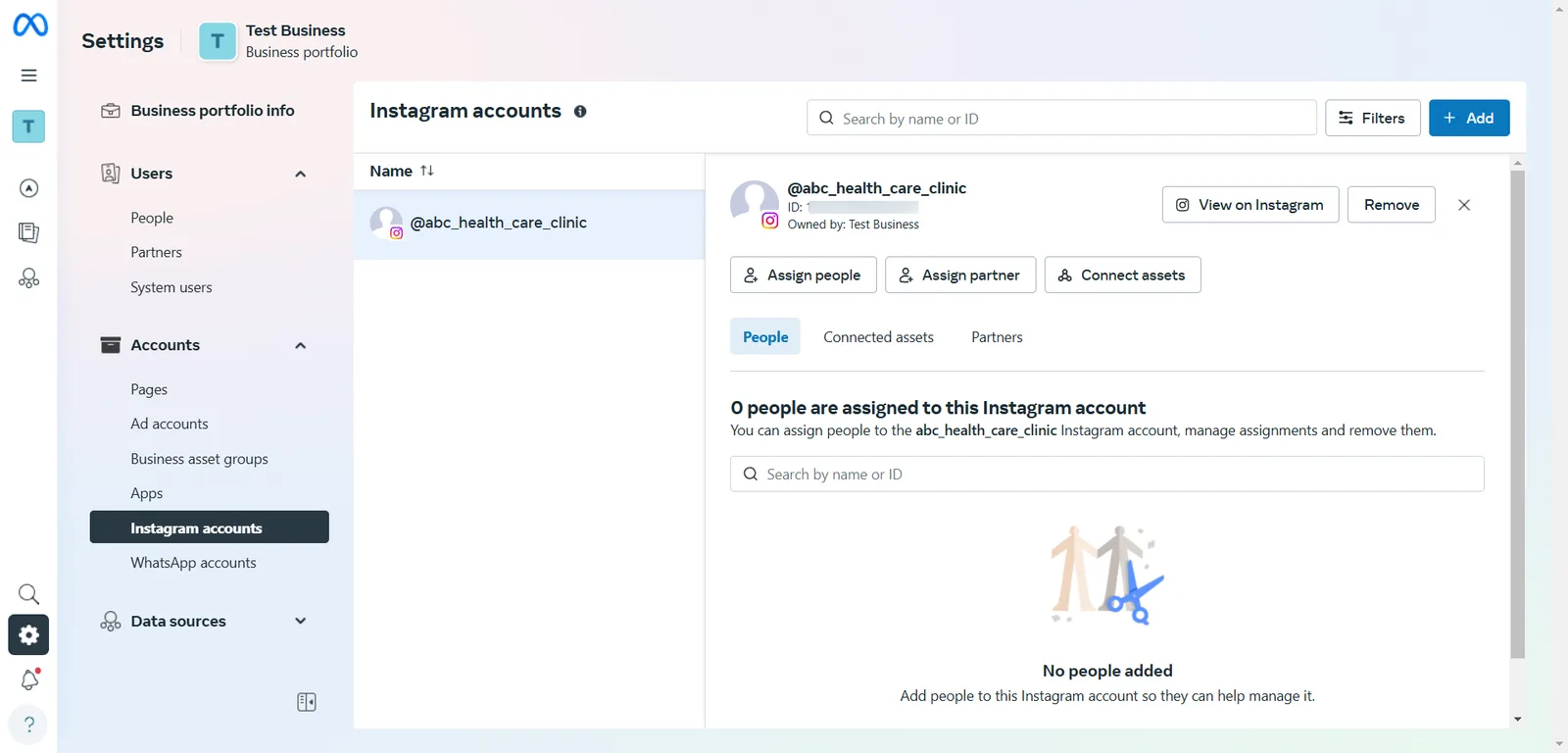
Task: Open the hamburger menu in left rail
Action: 28,75
